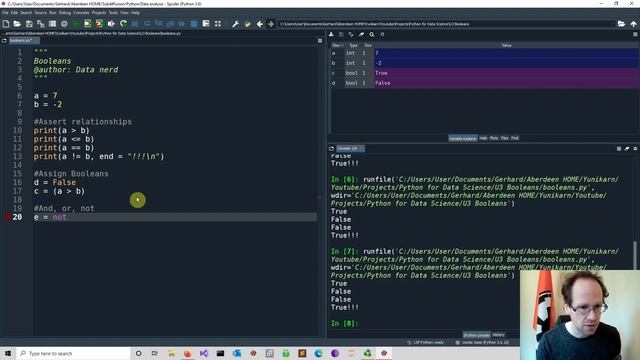
Task: Go back to previous cursor position
Action: [x=260, y=24]
